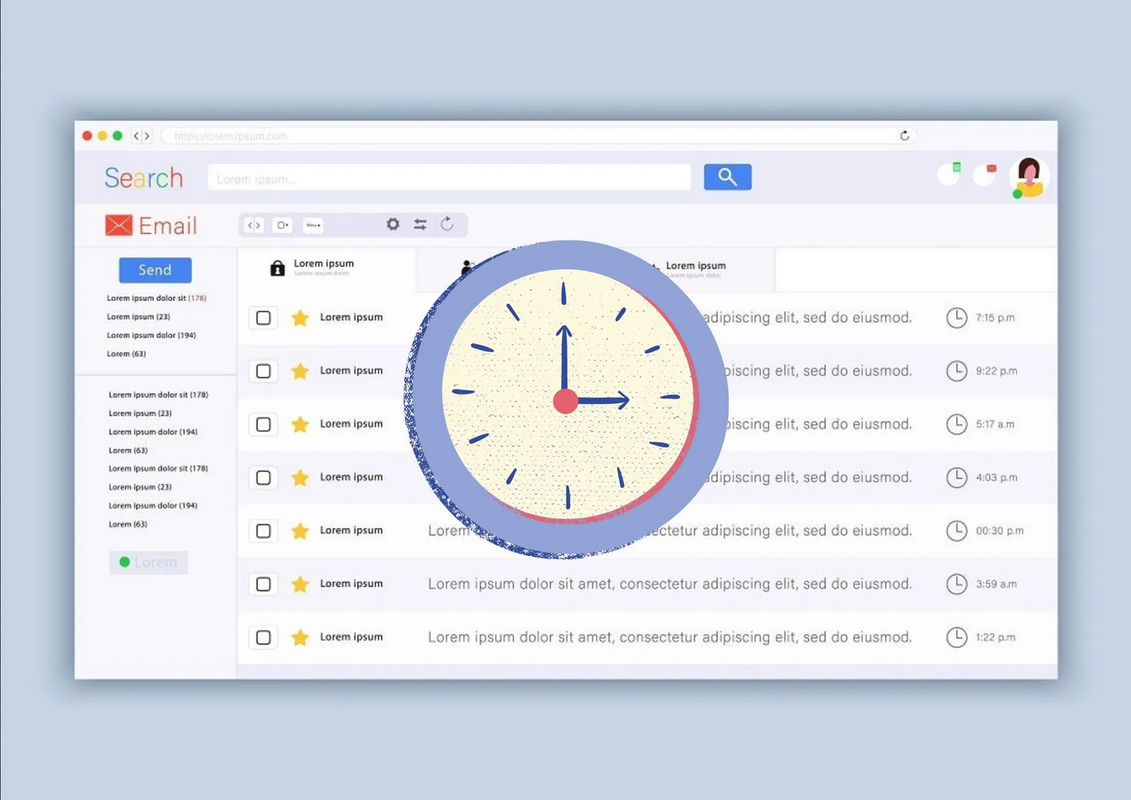This screenshot has width=1131, height=800.
Task: Check the box for the 3:59 a.m email
Action: click(x=263, y=584)
